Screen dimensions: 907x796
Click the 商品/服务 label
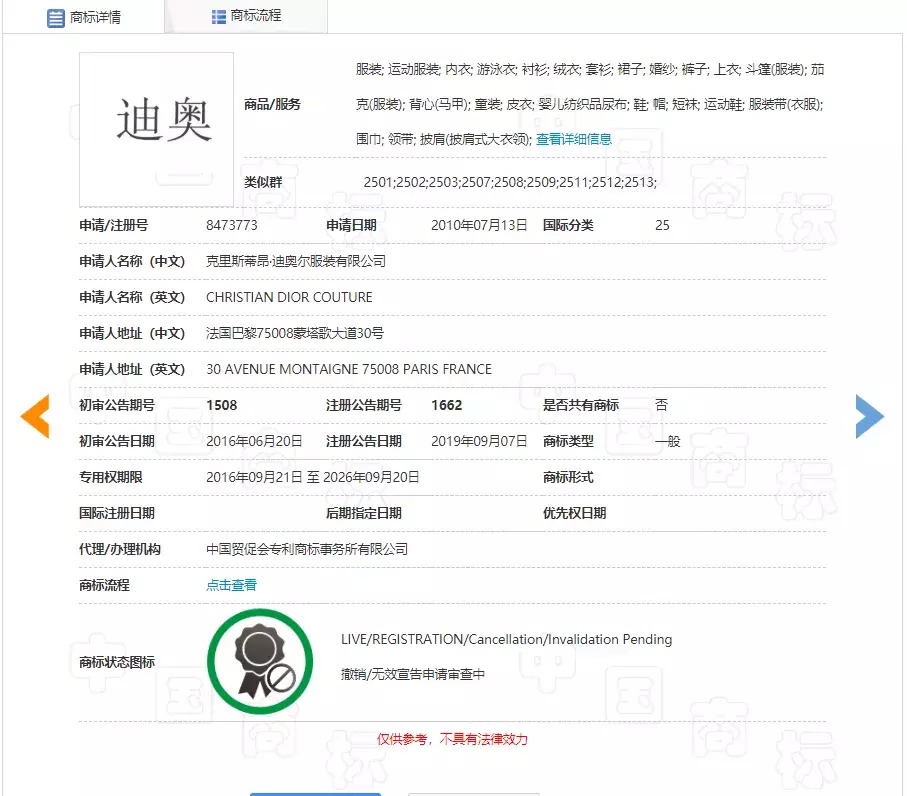[272, 104]
